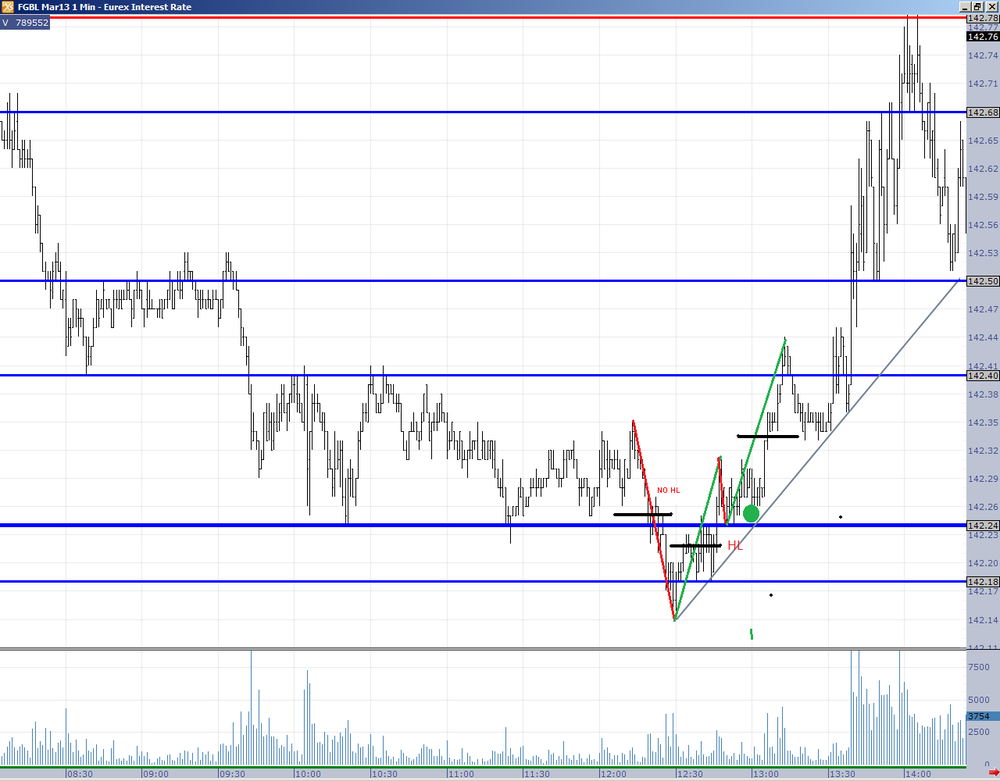This screenshot has height=781, width=1000.
Task: Click the 142.18 line price label
Action: [983, 582]
